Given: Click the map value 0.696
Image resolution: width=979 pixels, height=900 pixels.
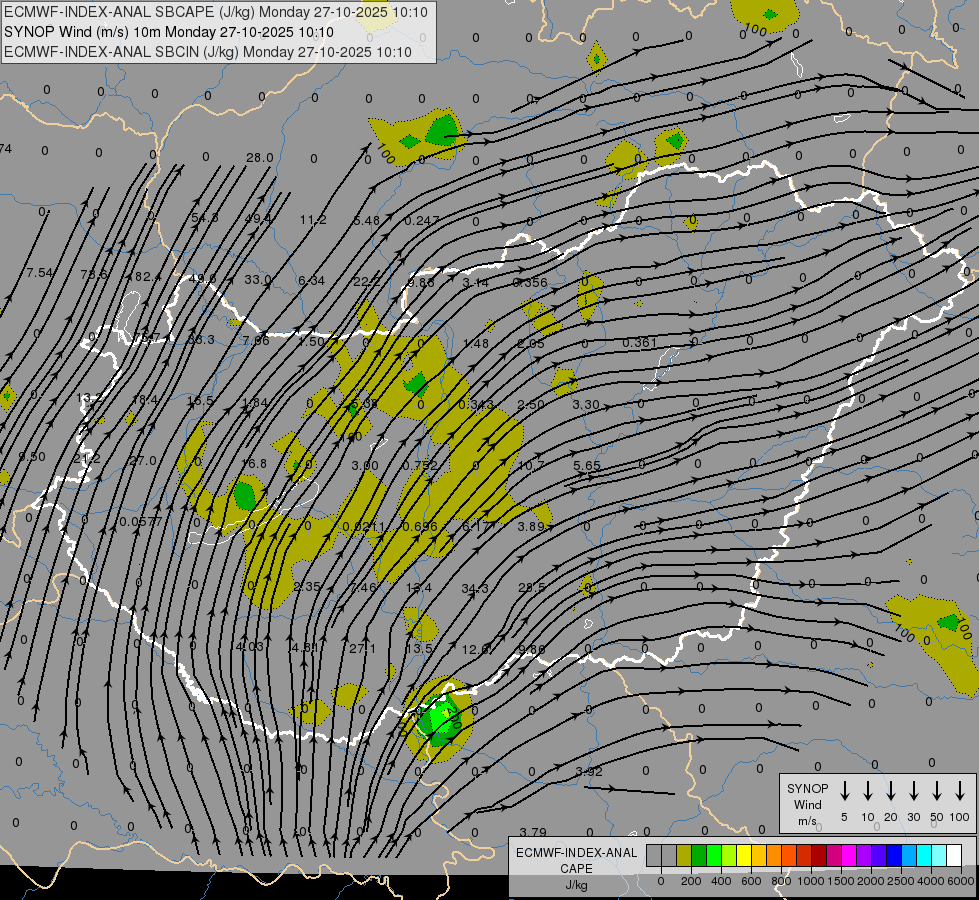Looking at the screenshot, I should [420, 527].
